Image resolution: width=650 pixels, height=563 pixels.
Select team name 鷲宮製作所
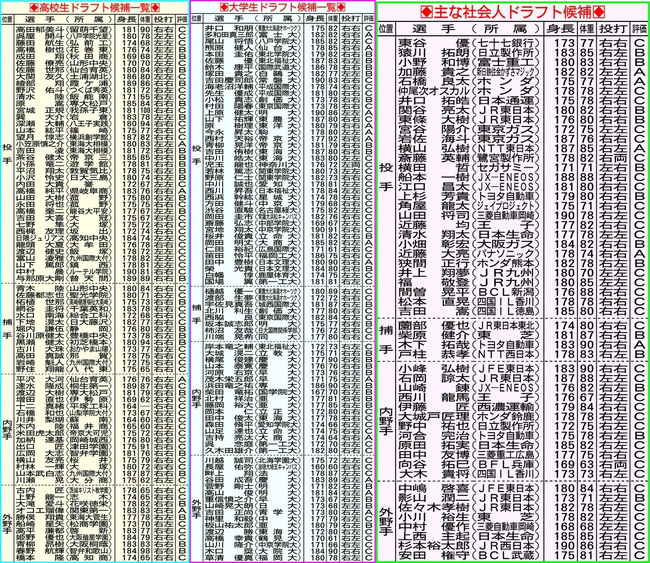(x=506, y=158)
